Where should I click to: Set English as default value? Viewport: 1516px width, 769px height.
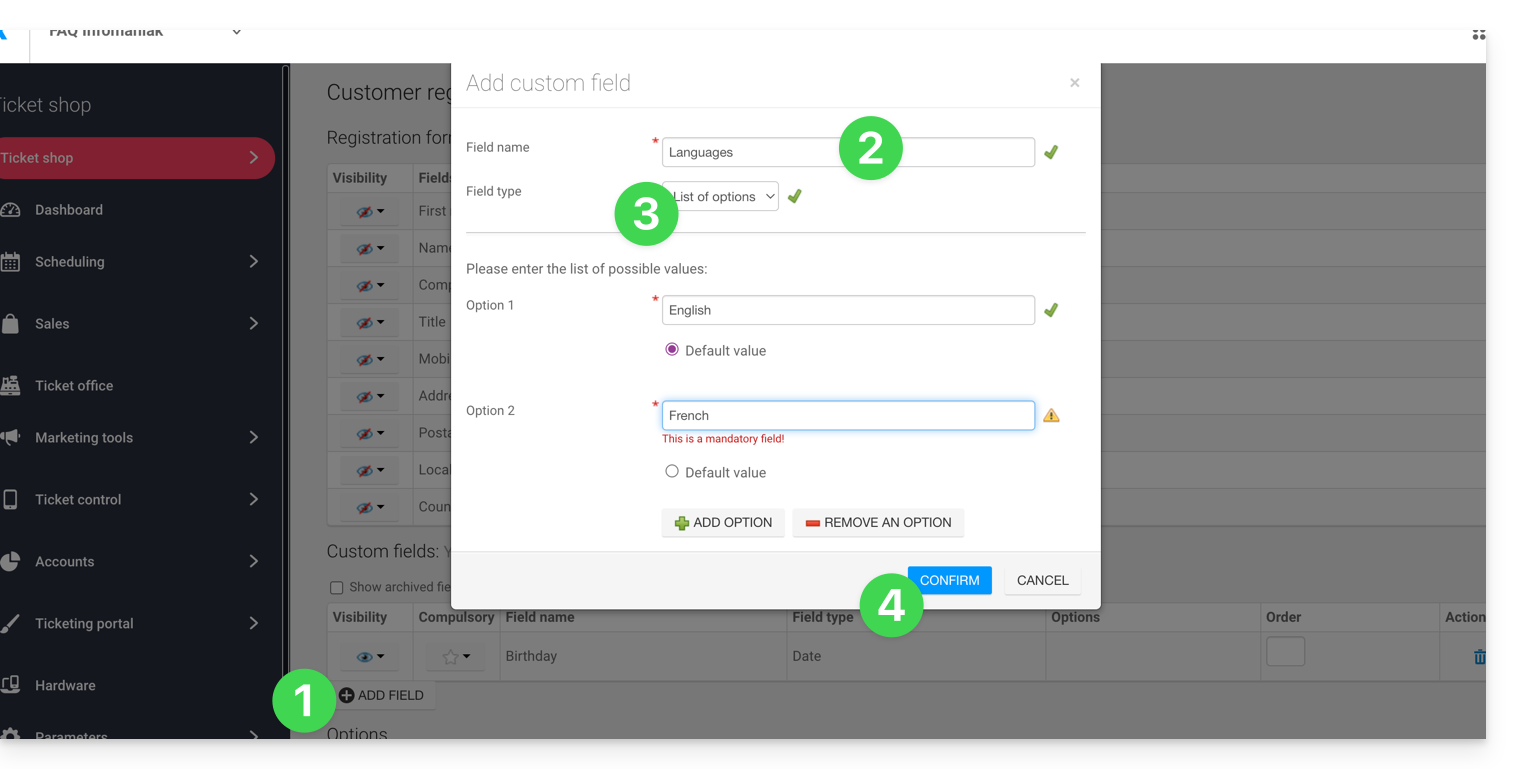click(x=672, y=350)
